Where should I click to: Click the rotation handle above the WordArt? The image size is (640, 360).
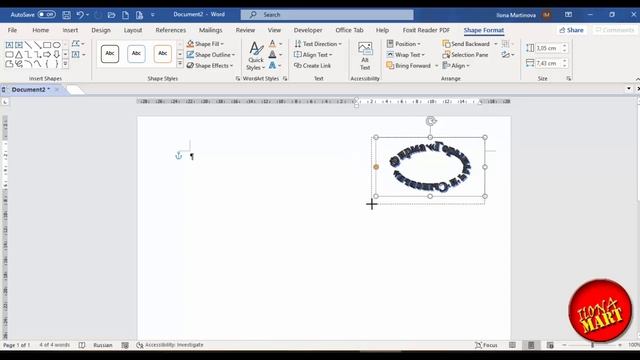pos(431,121)
